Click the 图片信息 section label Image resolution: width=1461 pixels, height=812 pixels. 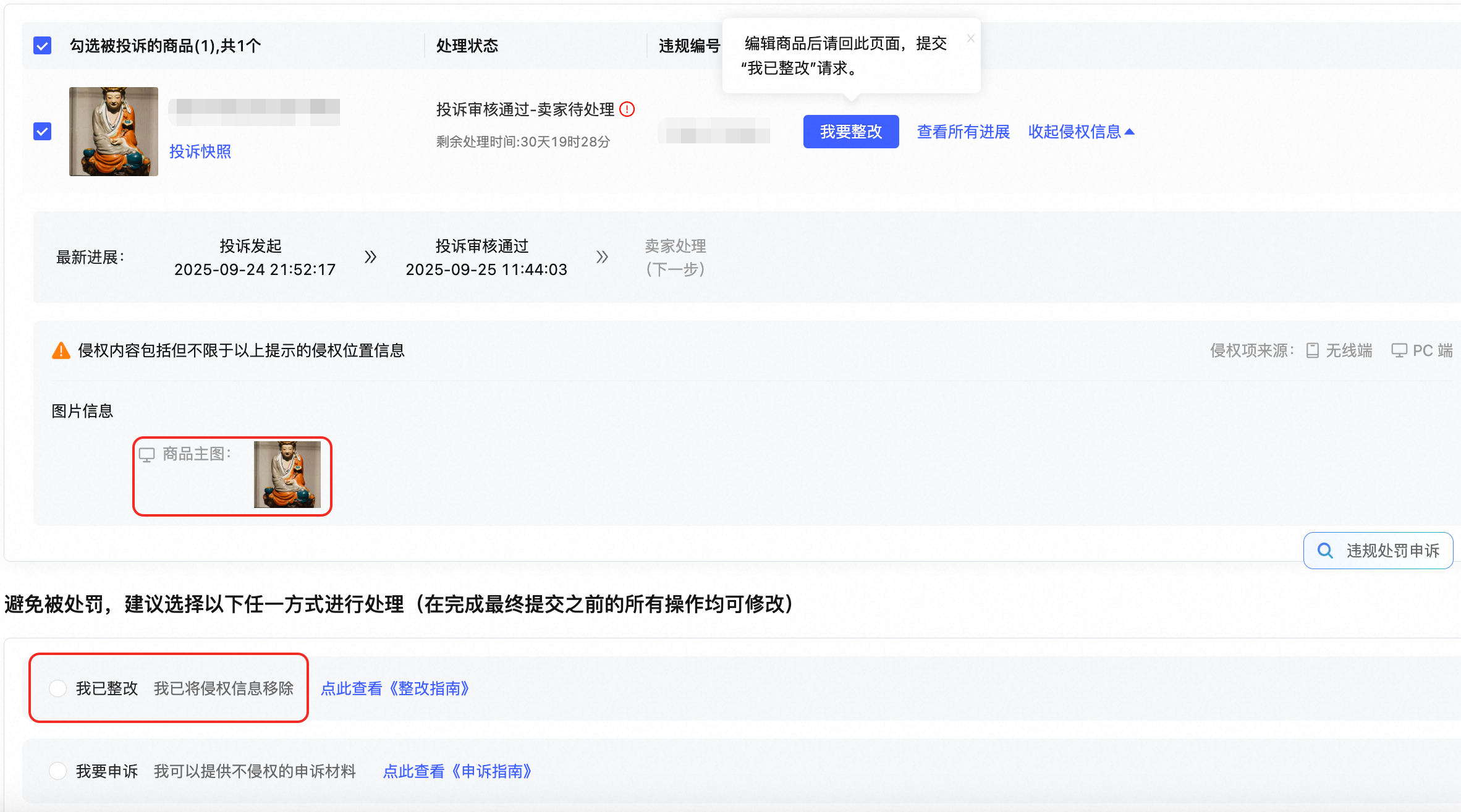tap(82, 411)
